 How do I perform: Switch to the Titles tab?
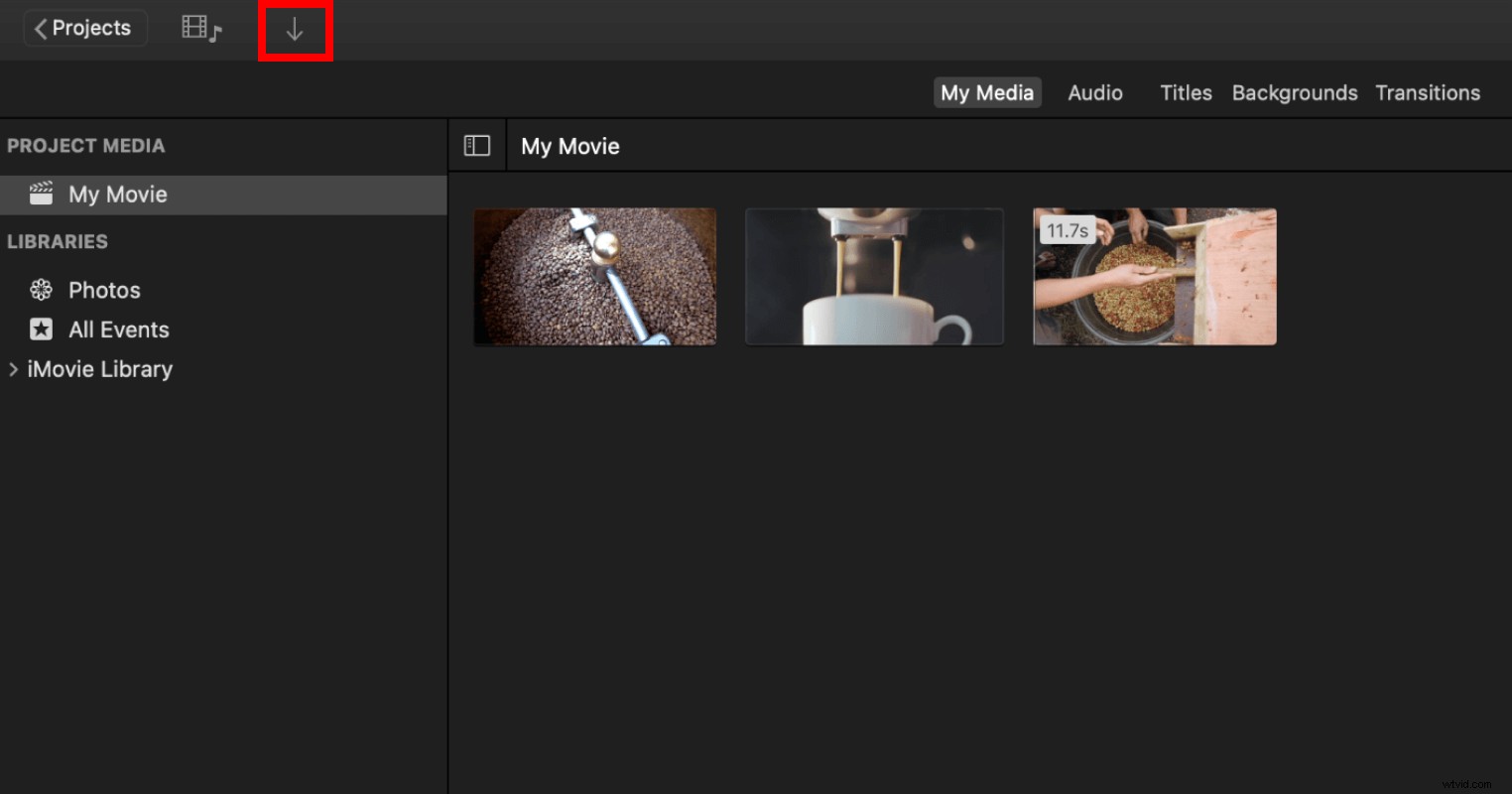pyautogui.click(x=1186, y=92)
